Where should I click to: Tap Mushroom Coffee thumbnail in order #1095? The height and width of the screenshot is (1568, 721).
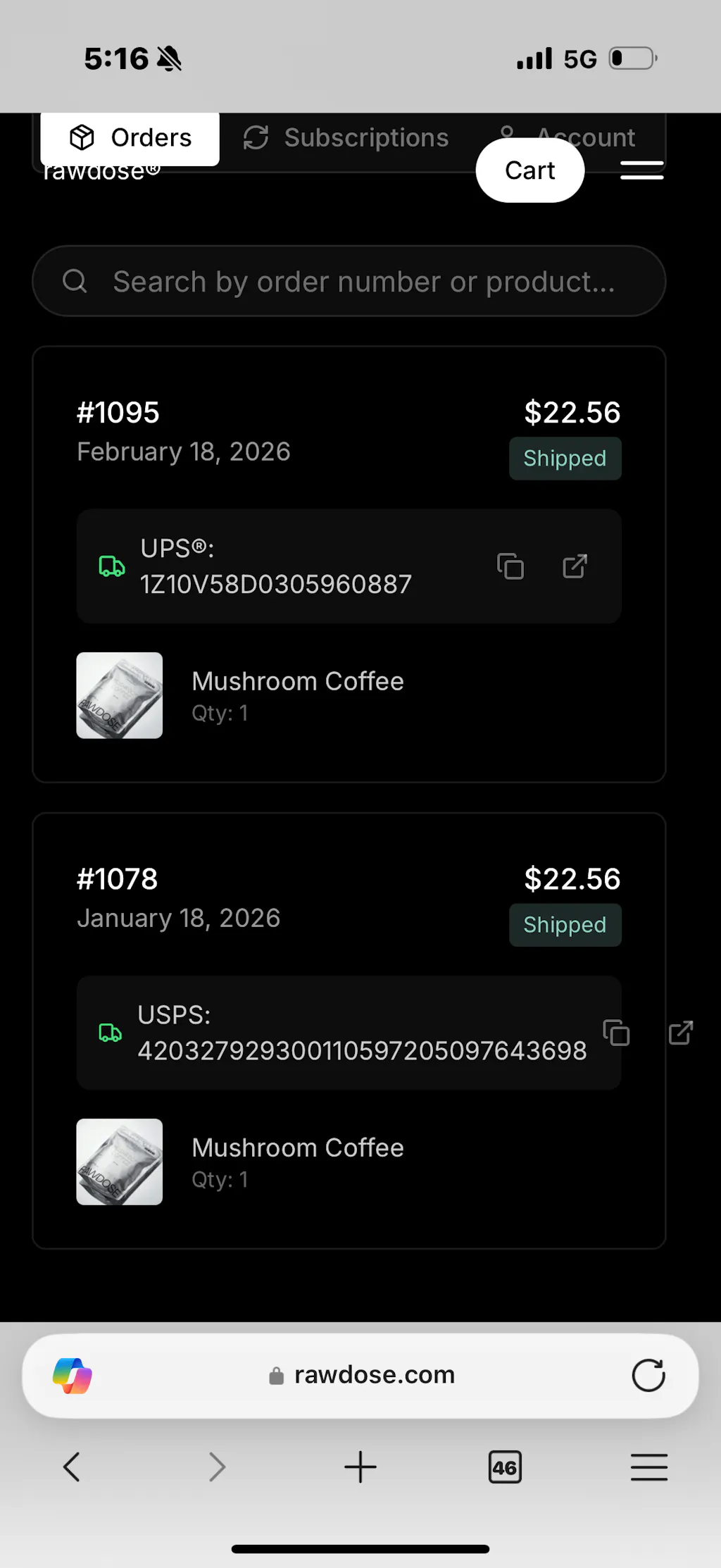point(120,695)
